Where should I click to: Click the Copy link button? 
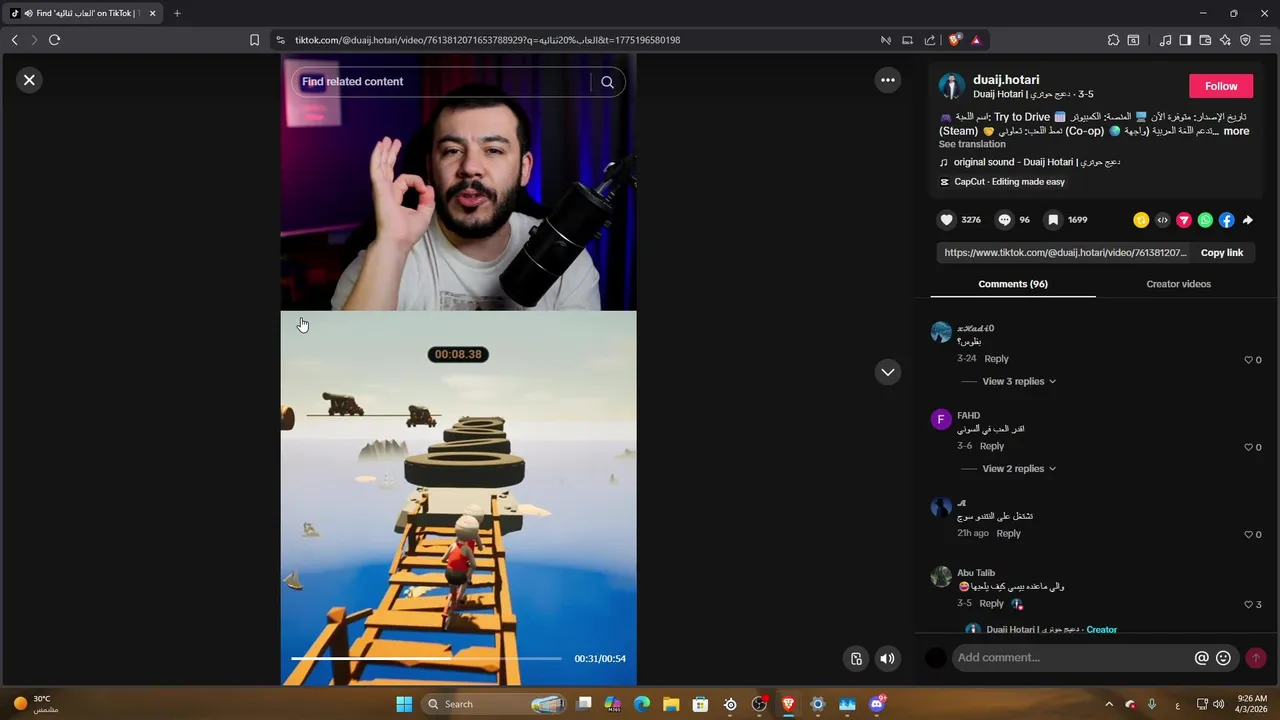pyautogui.click(x=1221, y=253)
